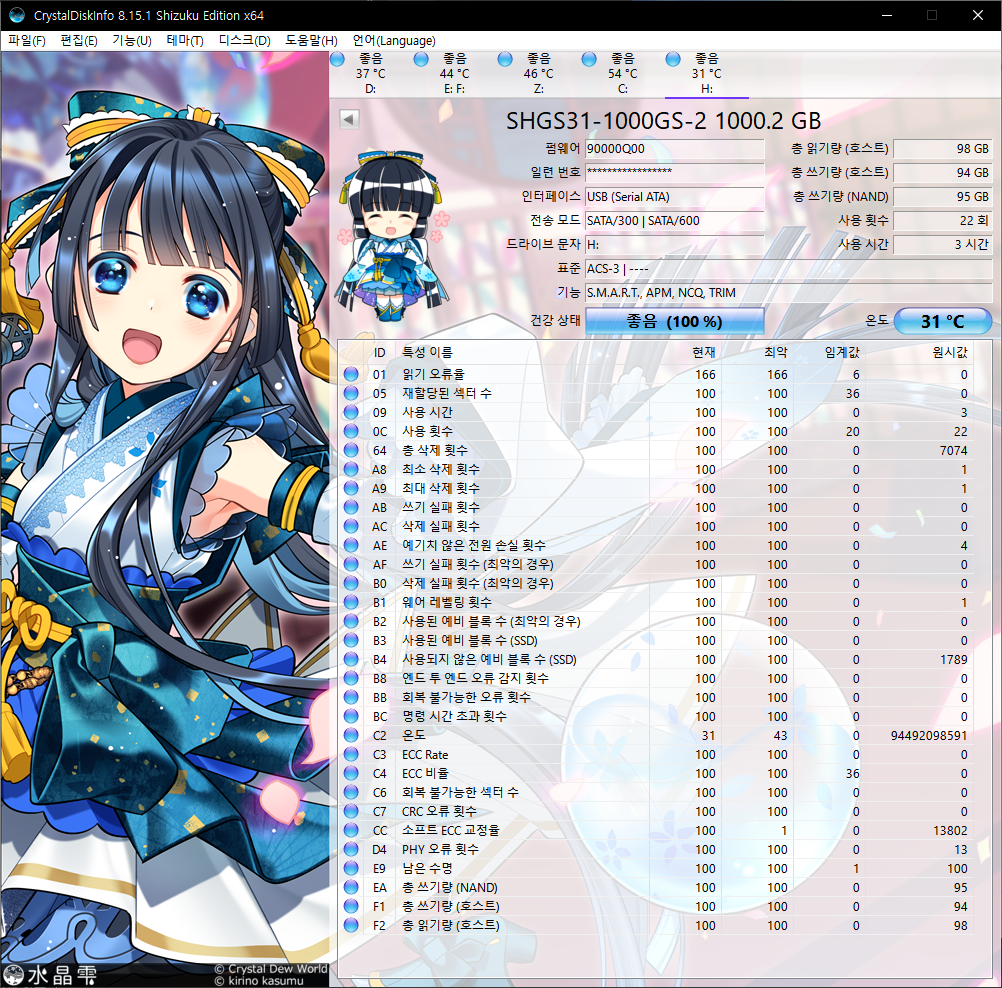
Task: Click the status orb for 웨어 레벨링 횟수
Action: [x=351, y=602]
